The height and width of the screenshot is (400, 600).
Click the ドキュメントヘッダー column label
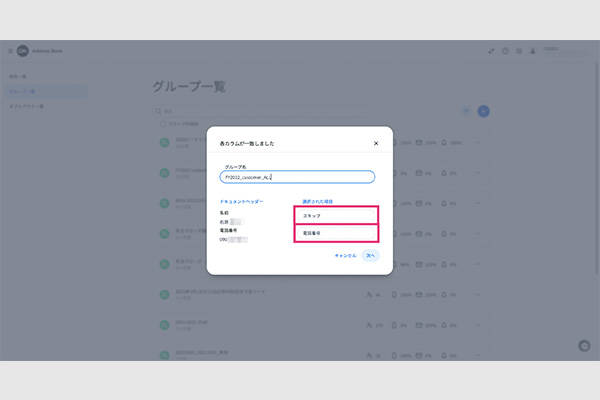tap(239, 201)
